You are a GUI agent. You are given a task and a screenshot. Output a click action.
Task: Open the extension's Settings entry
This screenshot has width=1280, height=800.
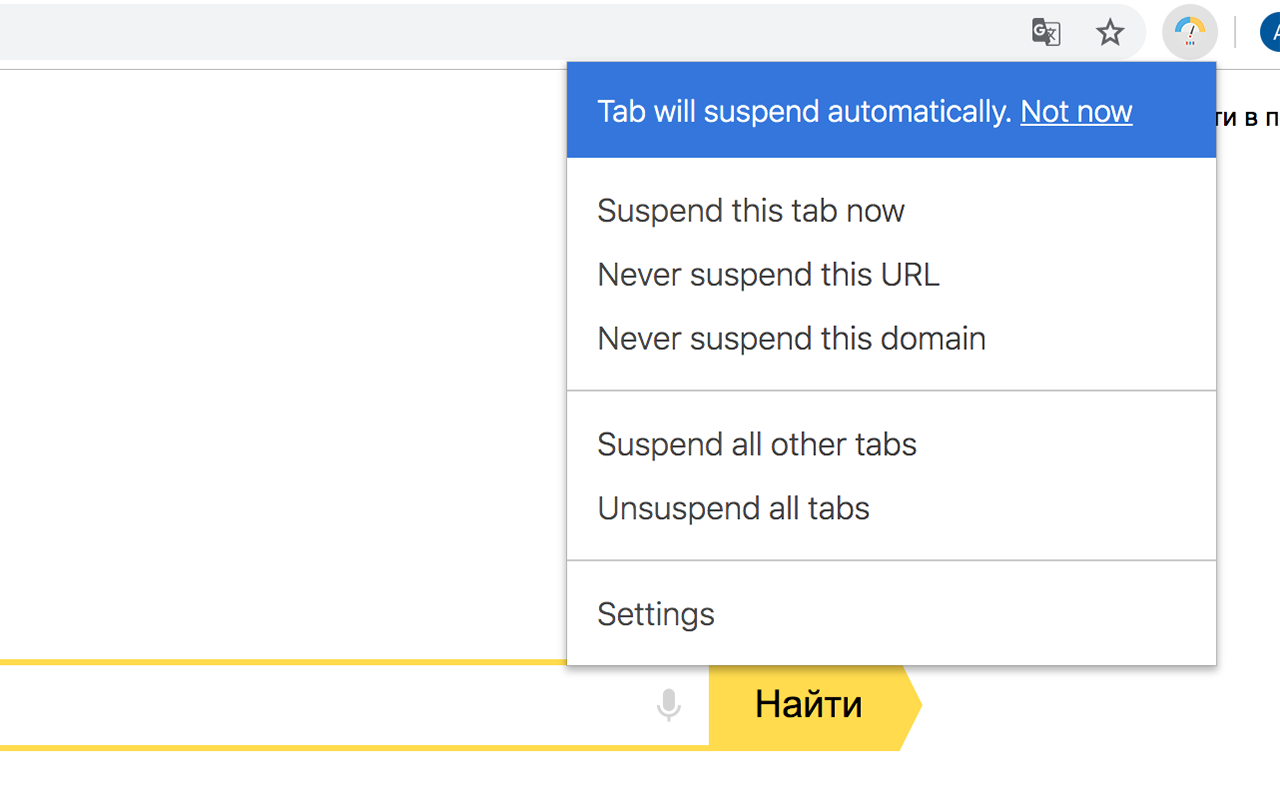(656, 614)
